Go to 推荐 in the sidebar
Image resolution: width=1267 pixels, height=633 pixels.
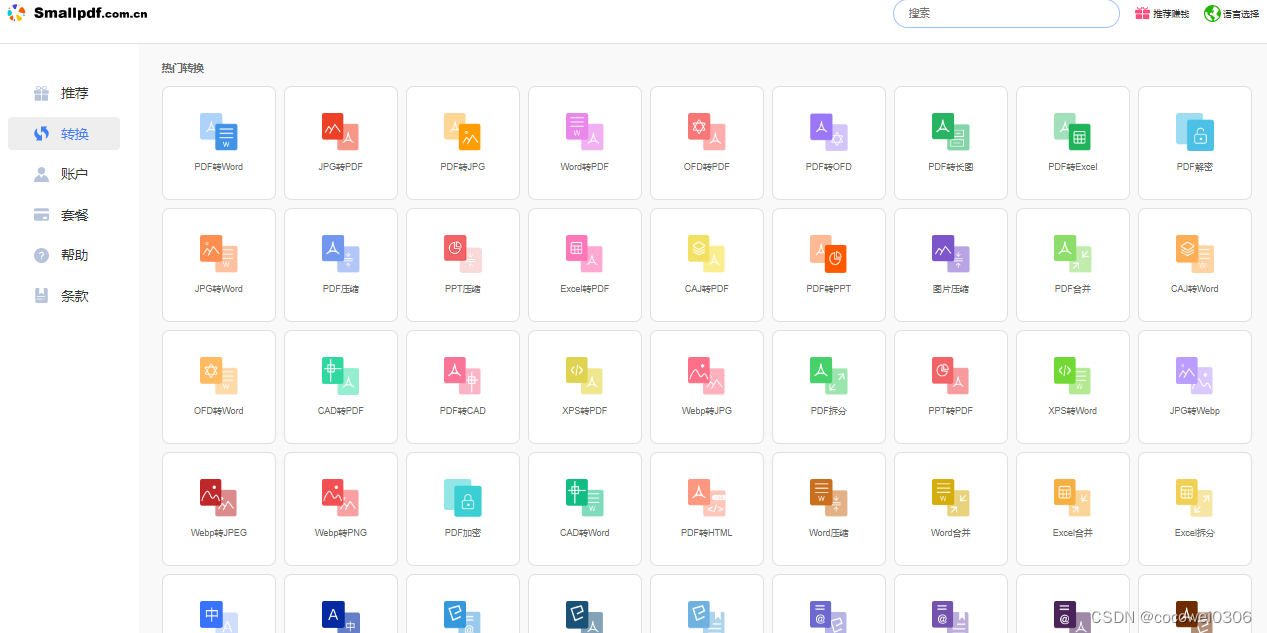tap(64, 93)
